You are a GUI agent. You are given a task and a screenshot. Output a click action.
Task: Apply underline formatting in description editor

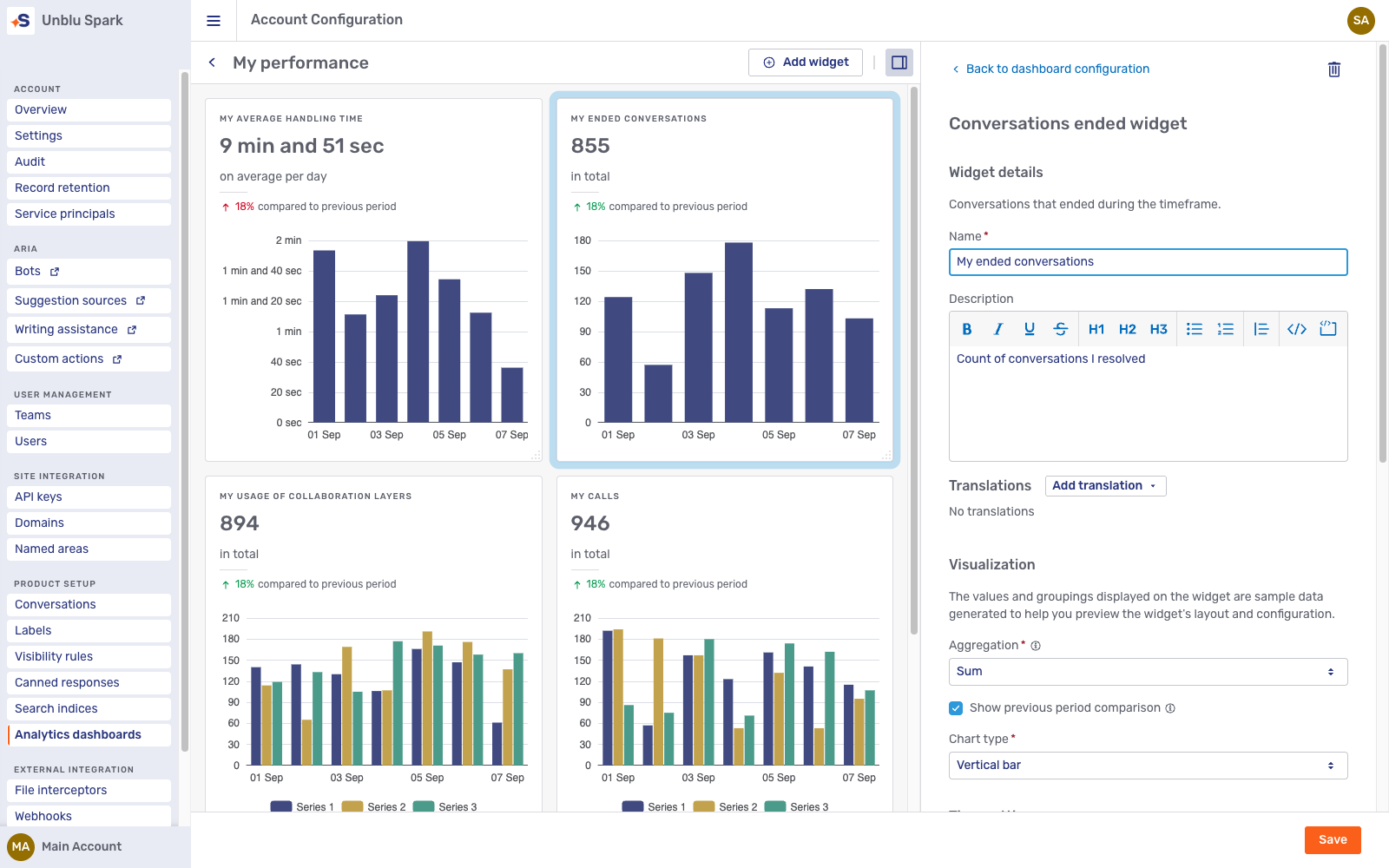1030,329
